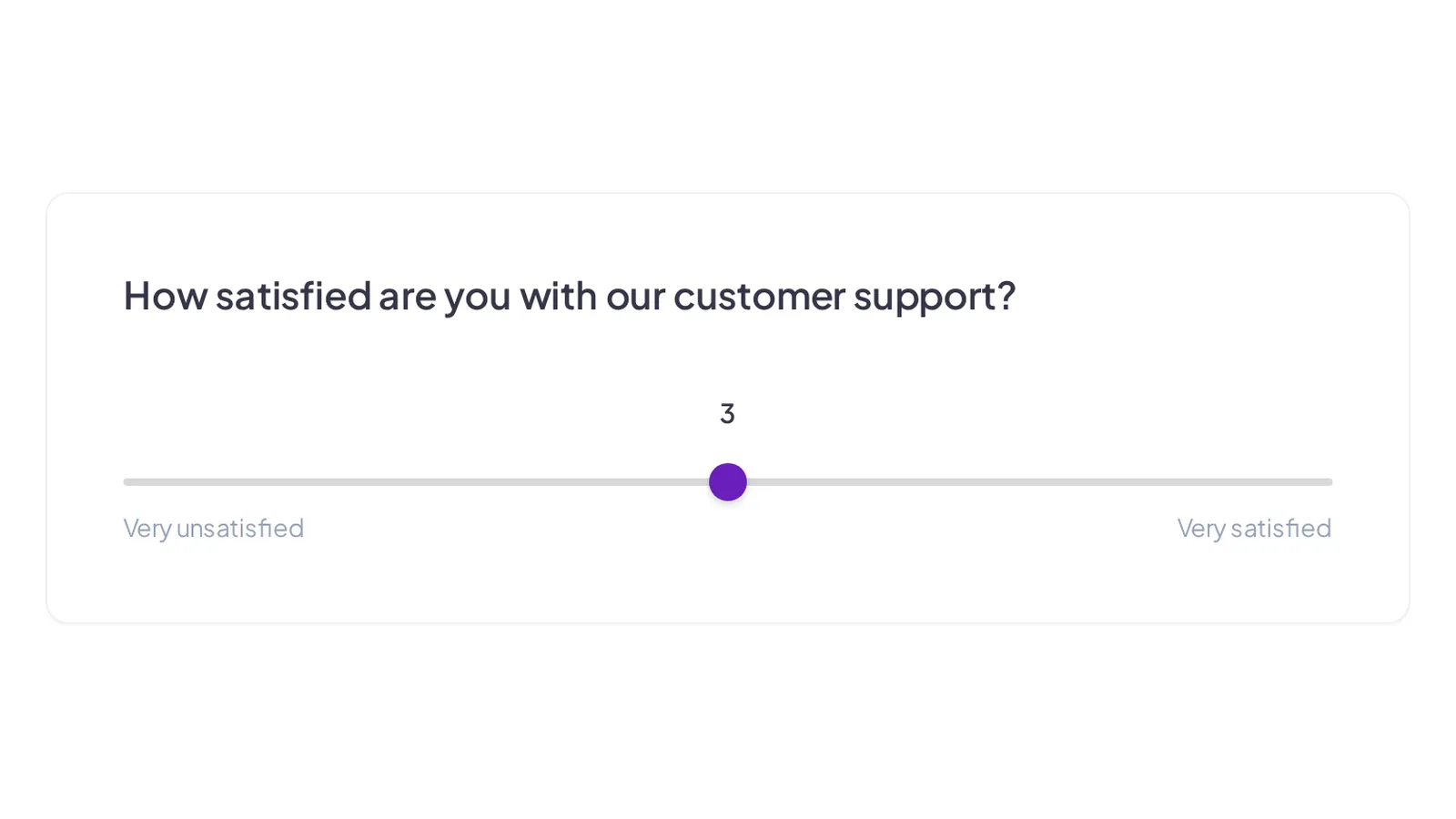Click the slider track's far left end
Screen dimensions: 1456x819
(x=126, y=482)
